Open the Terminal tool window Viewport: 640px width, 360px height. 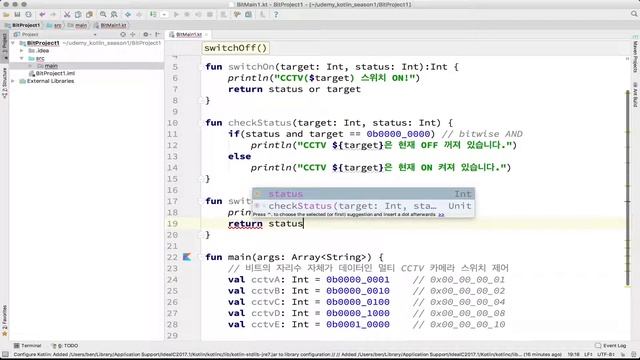[27, 346]
